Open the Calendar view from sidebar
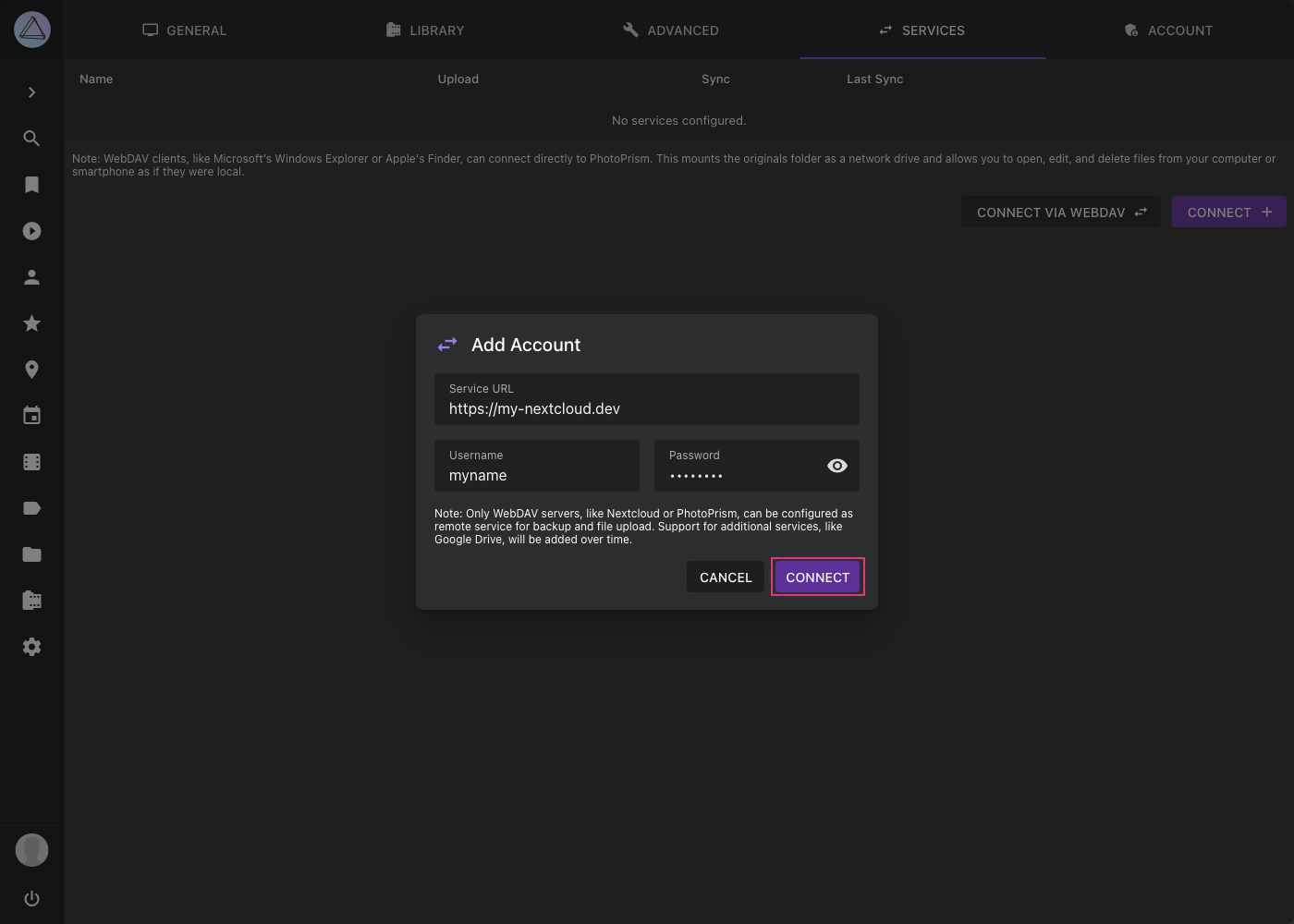The width and height of the screenshot is (1294, 924). [31, 416]
